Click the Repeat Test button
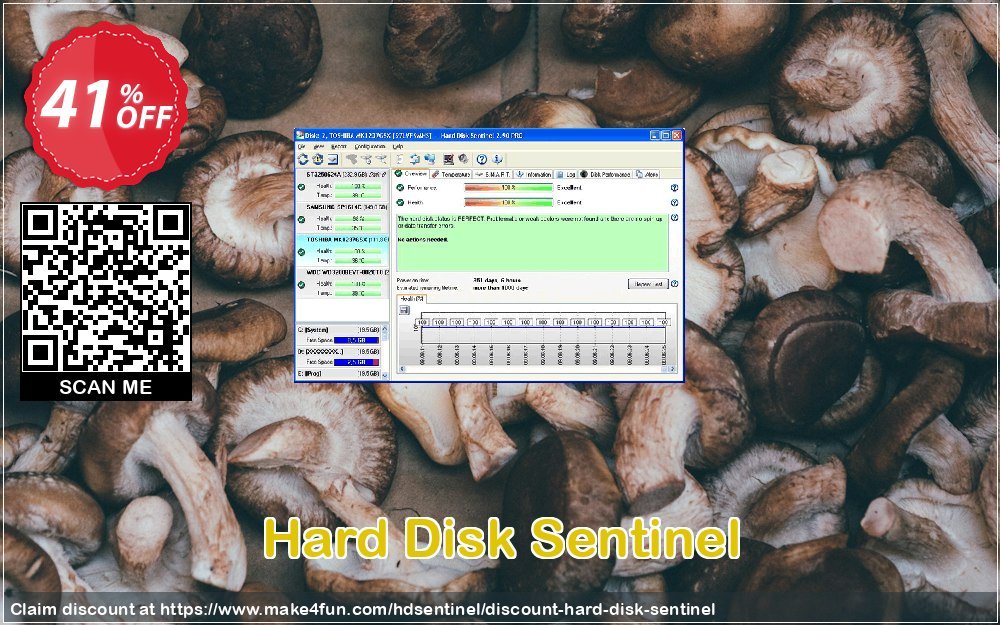 [x=648, y=284]
